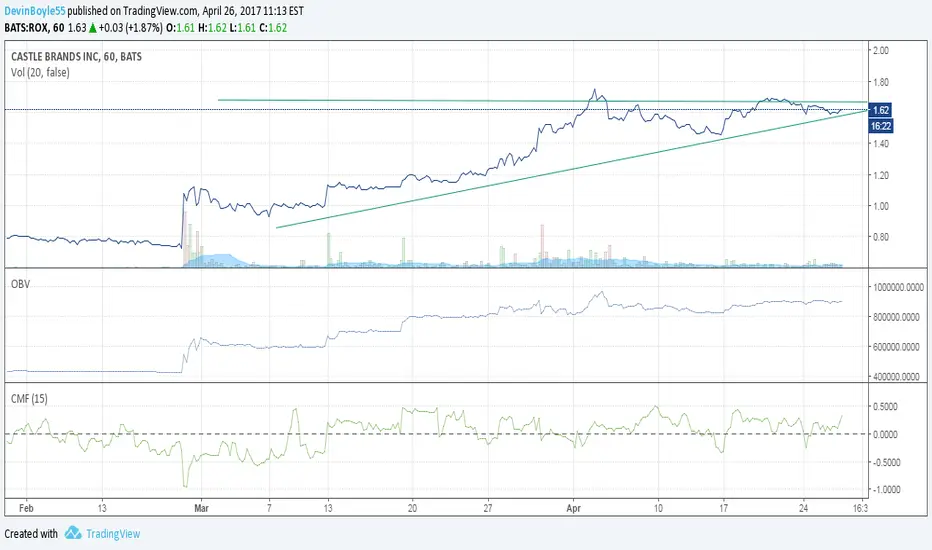Click the 27 date label on time axis
The height and width of the screenshot is (550, 932).
tap(488, 508)
